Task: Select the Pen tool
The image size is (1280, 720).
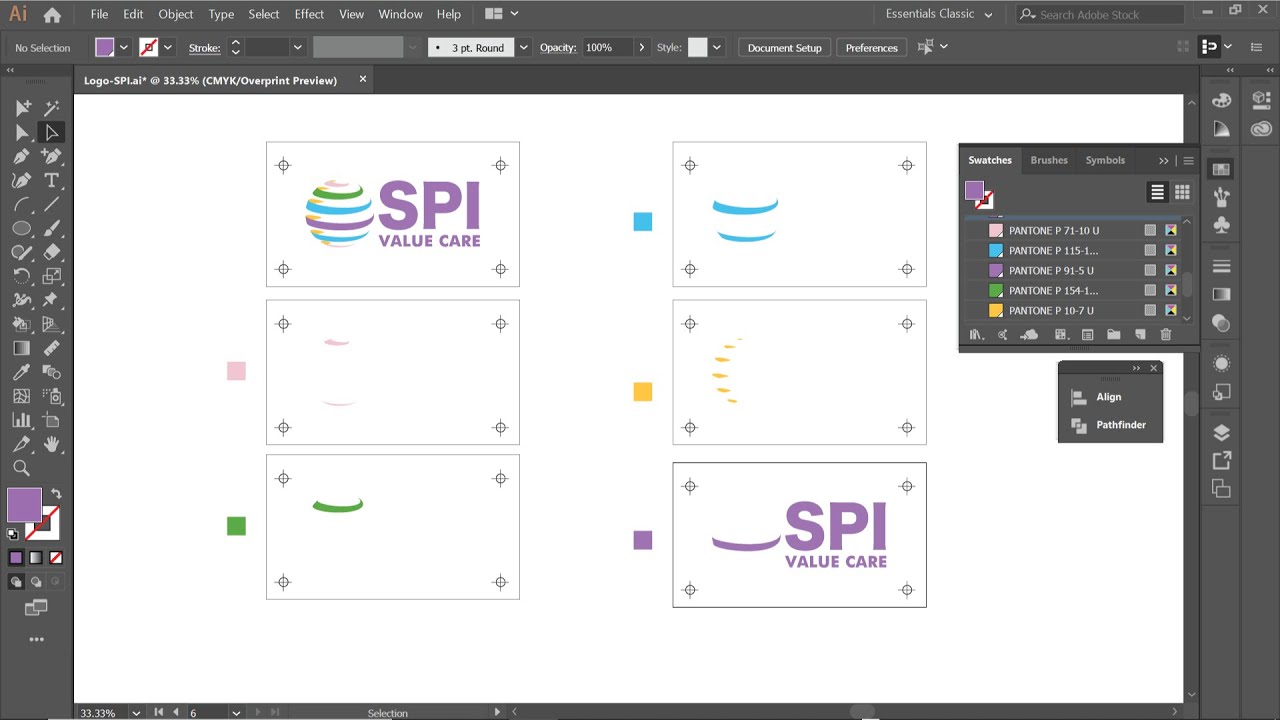Action: click(21, 156)
